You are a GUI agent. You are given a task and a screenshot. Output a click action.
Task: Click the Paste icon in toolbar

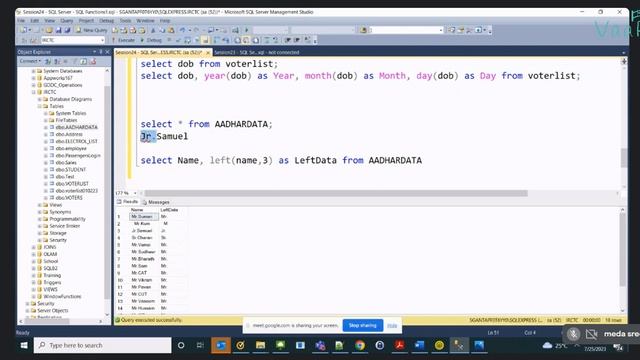tap(171, 30)
